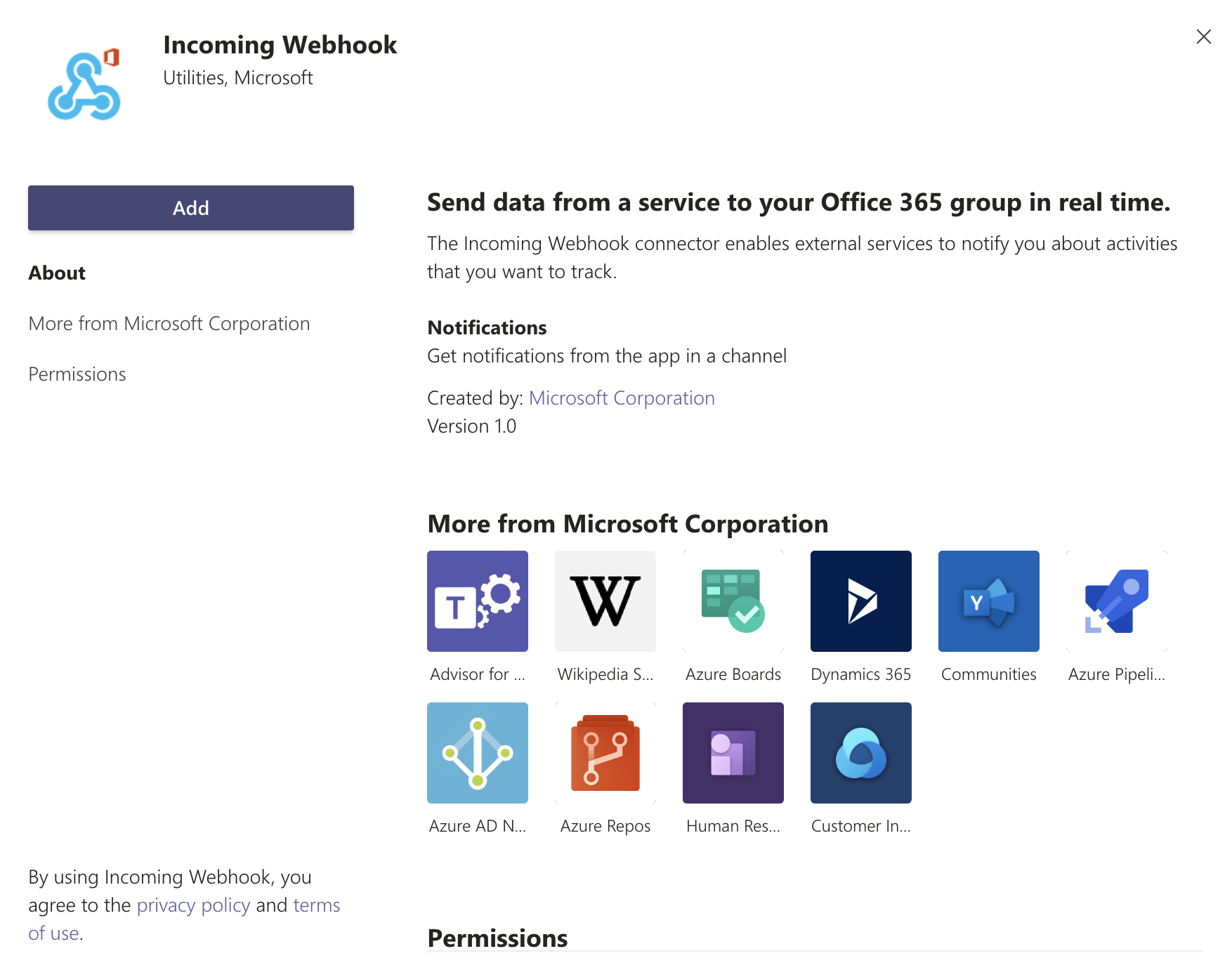Click the 'Notifications' heading
The width and height of the screenshot is (1232, 970).
(x=487, y=328)
